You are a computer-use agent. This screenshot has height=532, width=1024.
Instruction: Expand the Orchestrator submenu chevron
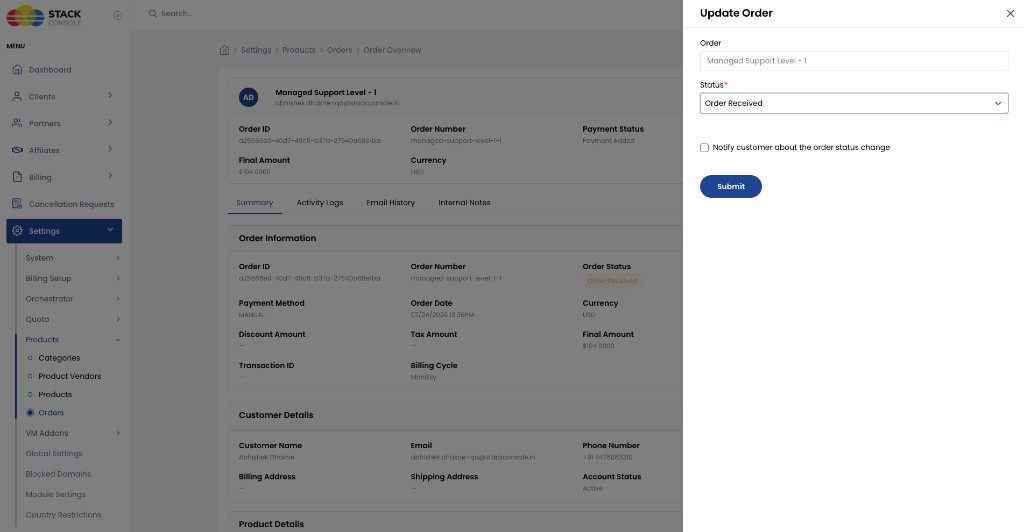coord(118,299)
